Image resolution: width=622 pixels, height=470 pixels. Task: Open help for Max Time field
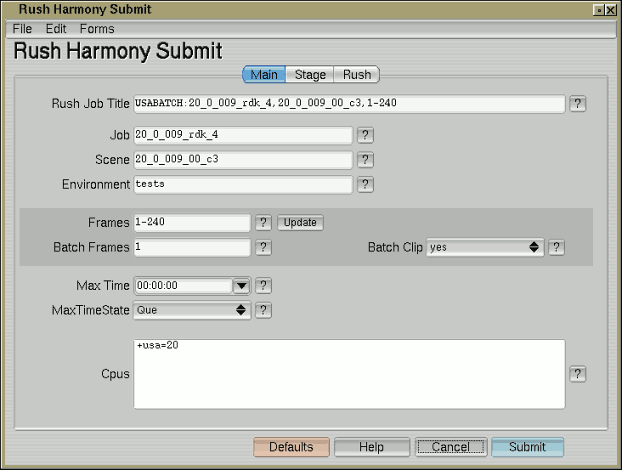tap(263, 286)
